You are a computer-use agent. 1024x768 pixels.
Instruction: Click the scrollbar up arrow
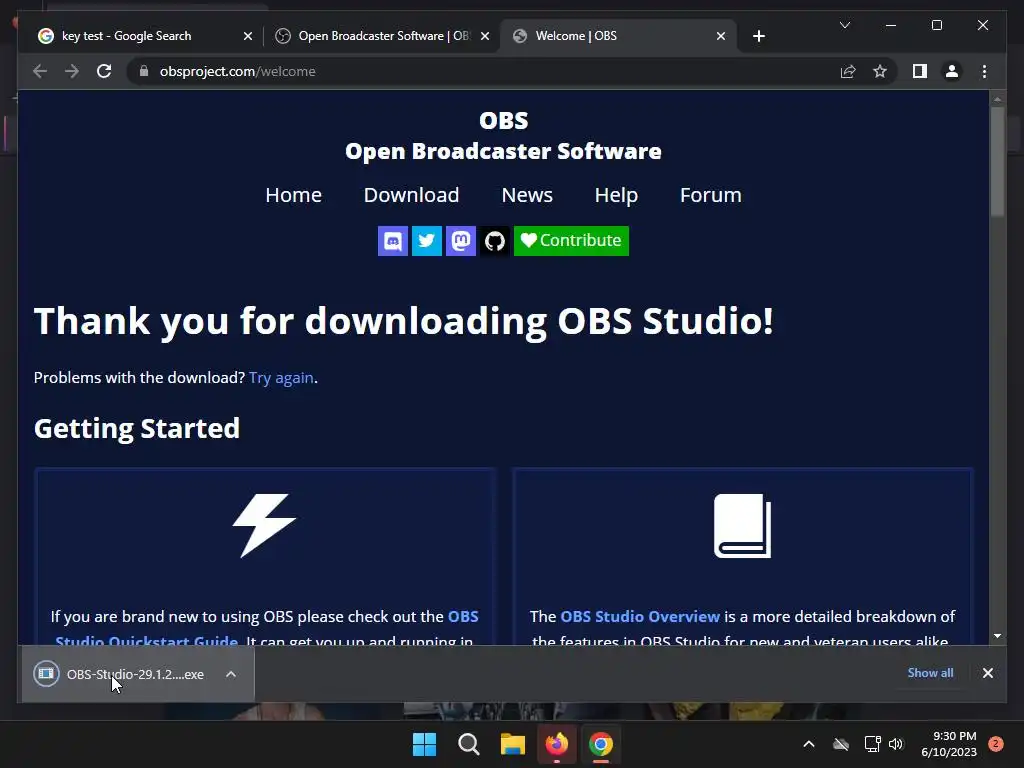[x=997, y=99]
